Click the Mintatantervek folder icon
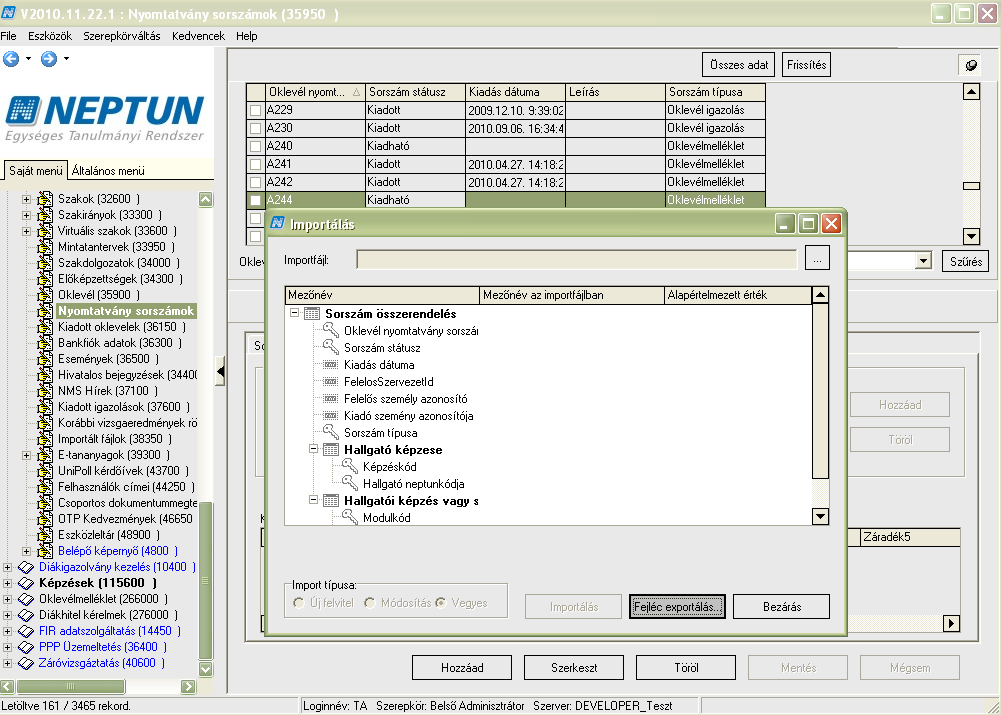This screenshot has height=715, width=1001. click(x=45, y=246)
